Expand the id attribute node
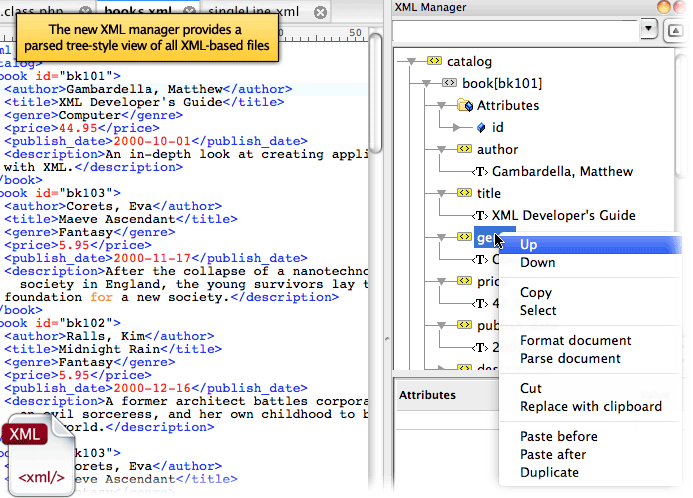Image resolution: width=693 pixels, height=498 pixels. point(457,128)
